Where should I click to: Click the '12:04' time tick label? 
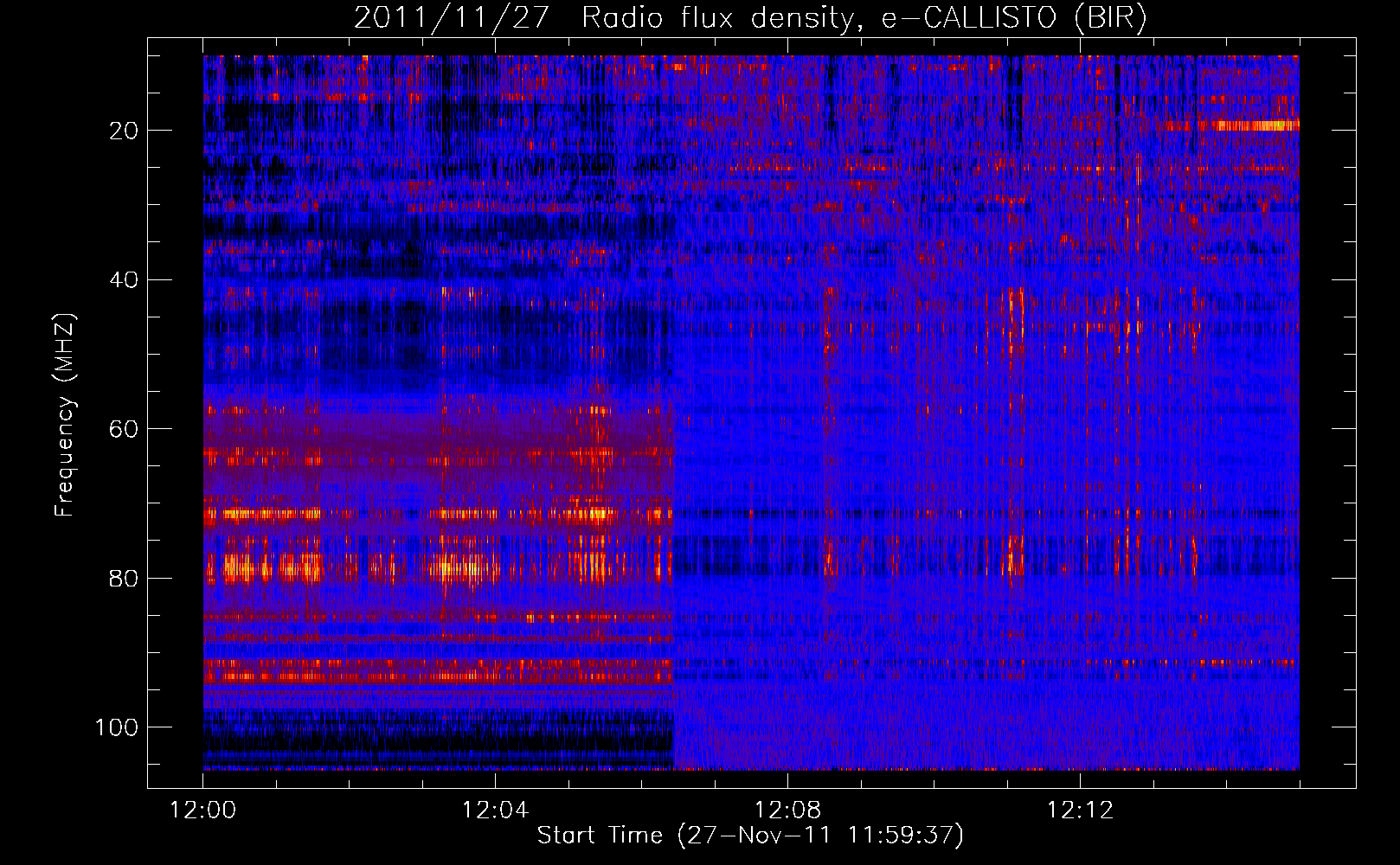495,811
